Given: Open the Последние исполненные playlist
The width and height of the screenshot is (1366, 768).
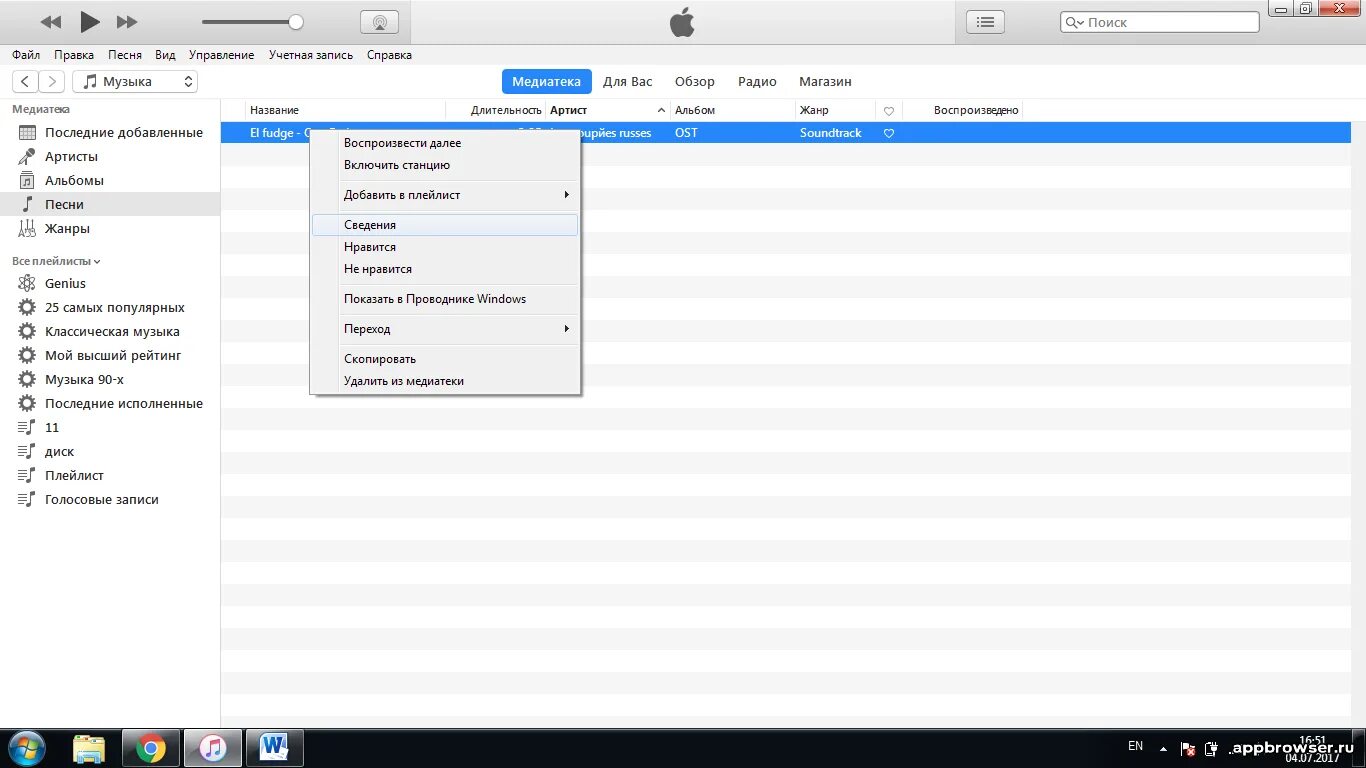Looking at the screenshot, I should tap(110, 403).
